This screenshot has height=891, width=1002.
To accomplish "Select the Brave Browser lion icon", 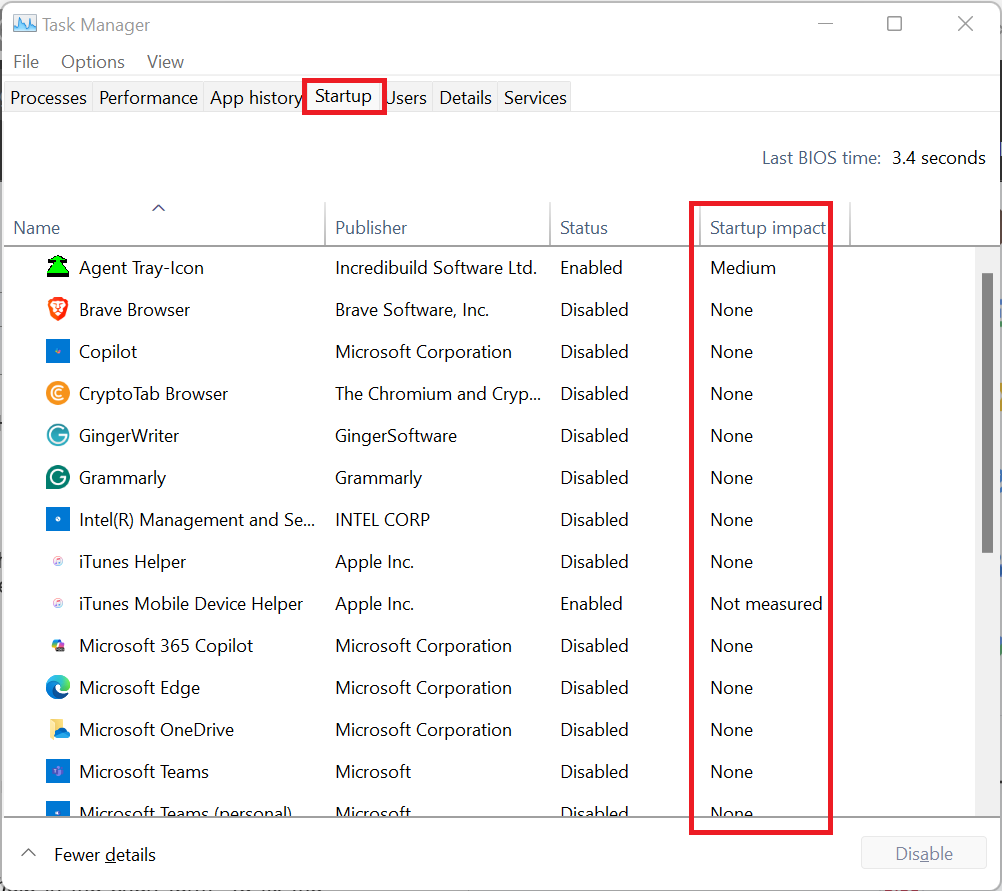I will pos(58,310).
